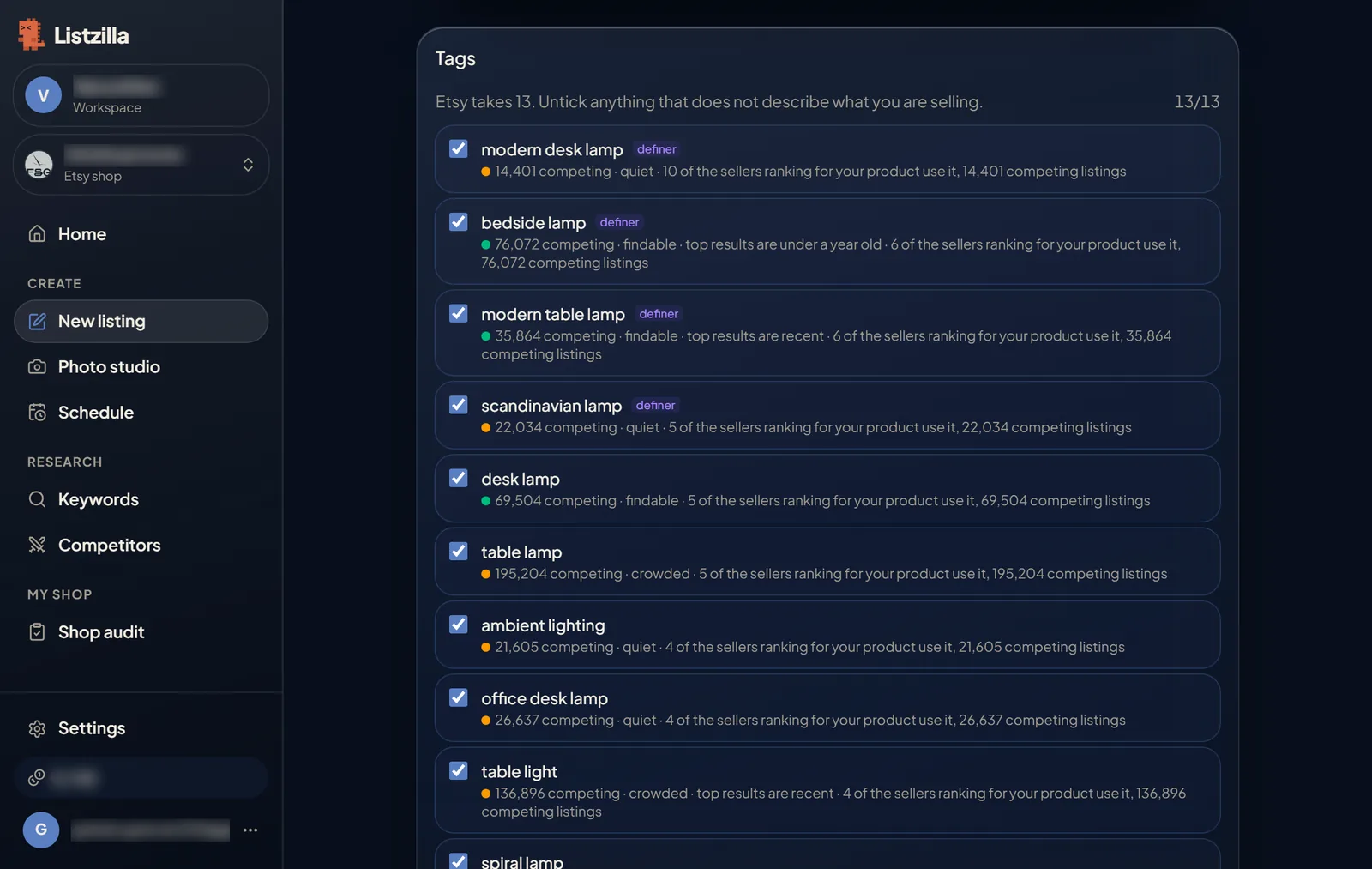Uncheck the modern table lamp tag
The width and height of the screenshot is (1372, 869).
(459, 313)
